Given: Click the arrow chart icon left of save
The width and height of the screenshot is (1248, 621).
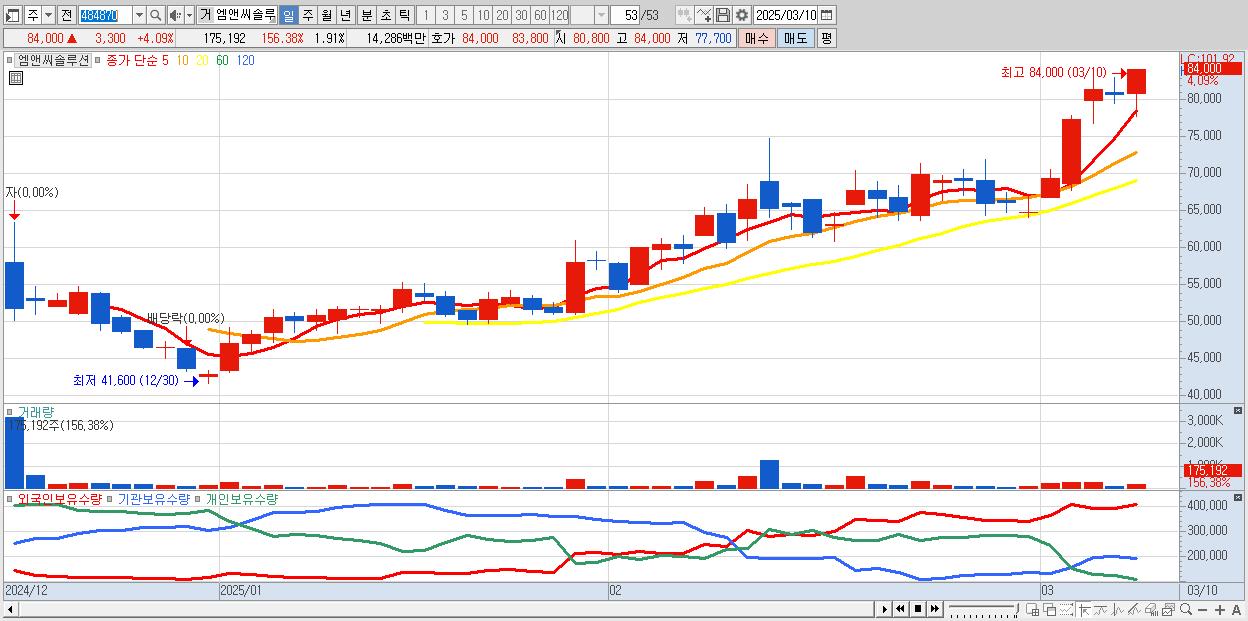Looking at the screenshot, I should (704, 15).
